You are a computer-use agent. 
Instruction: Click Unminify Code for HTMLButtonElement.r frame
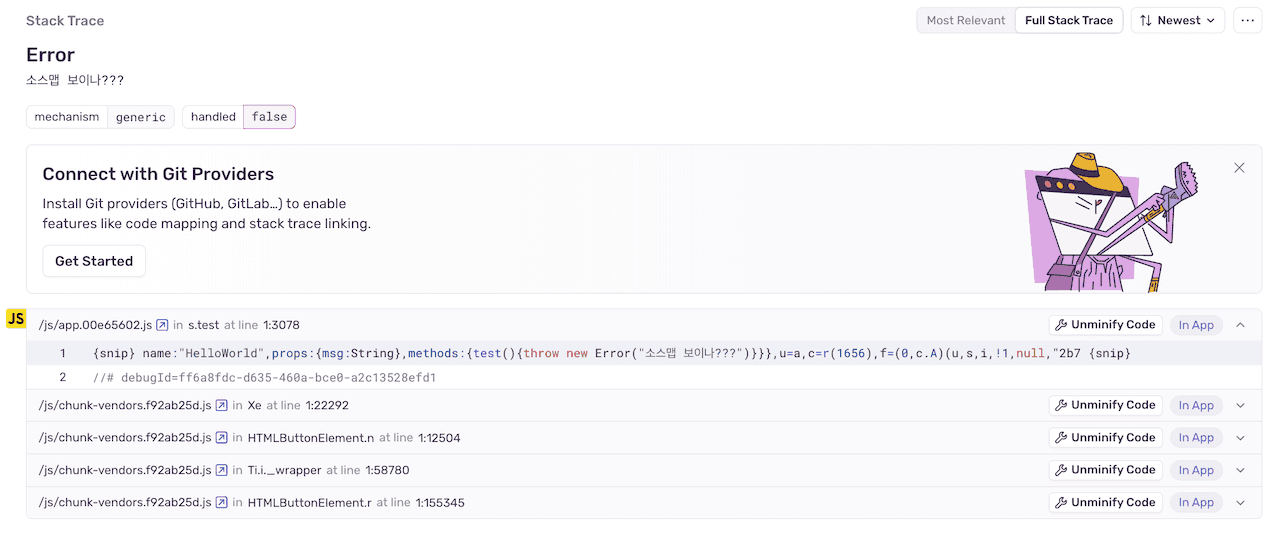click(1105, 503)
